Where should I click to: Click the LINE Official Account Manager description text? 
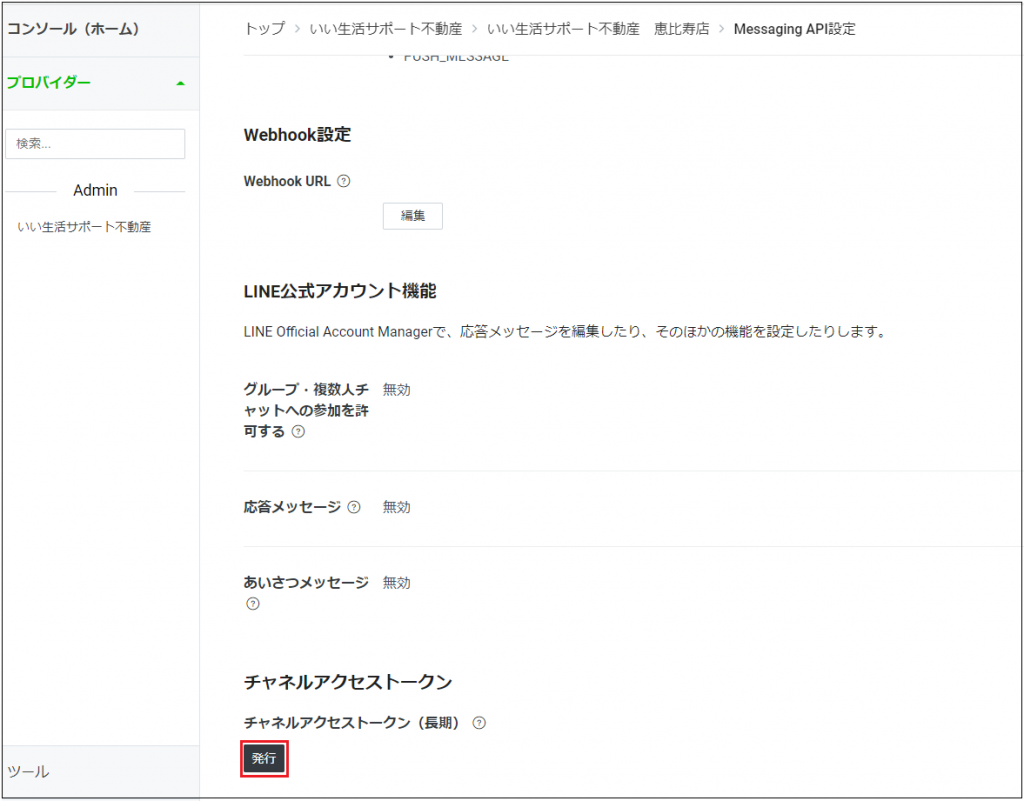[x=565, y=332]
